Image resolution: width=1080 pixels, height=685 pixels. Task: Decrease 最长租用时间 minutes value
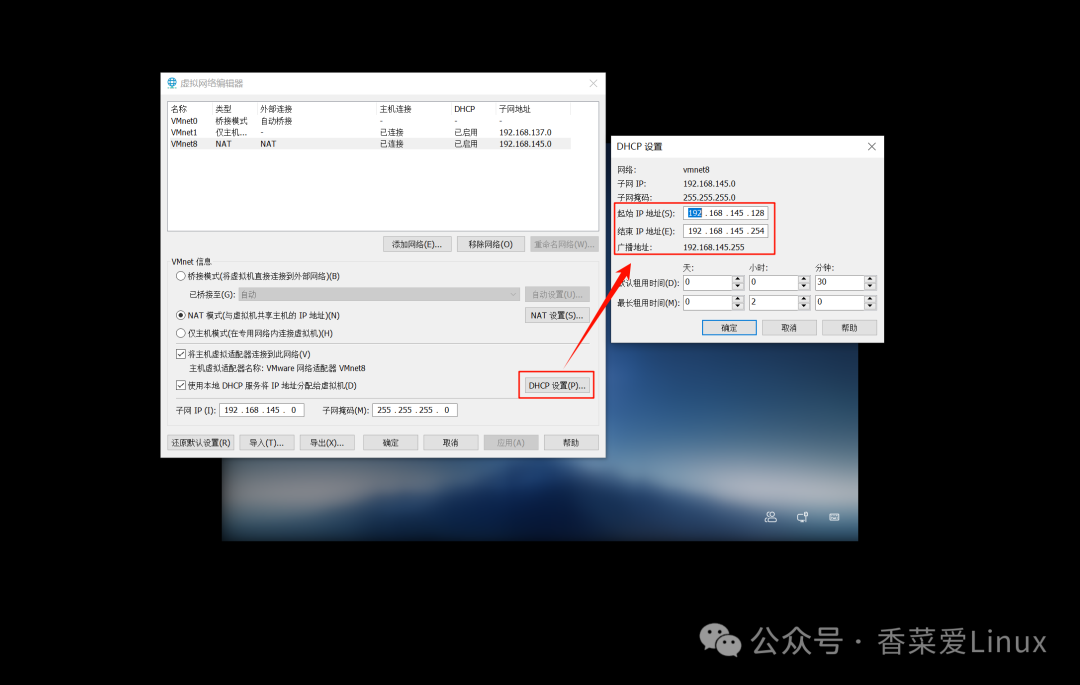point(870,306)
